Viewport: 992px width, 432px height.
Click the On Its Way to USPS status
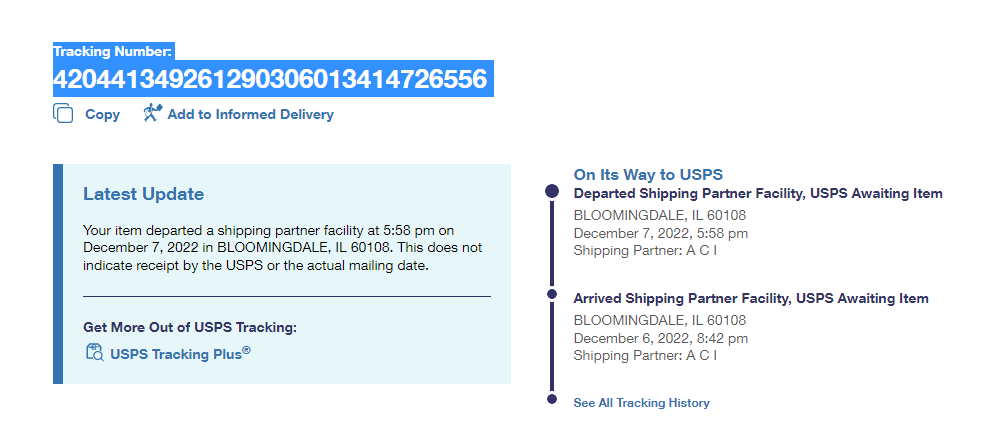[x=648, y=175]
